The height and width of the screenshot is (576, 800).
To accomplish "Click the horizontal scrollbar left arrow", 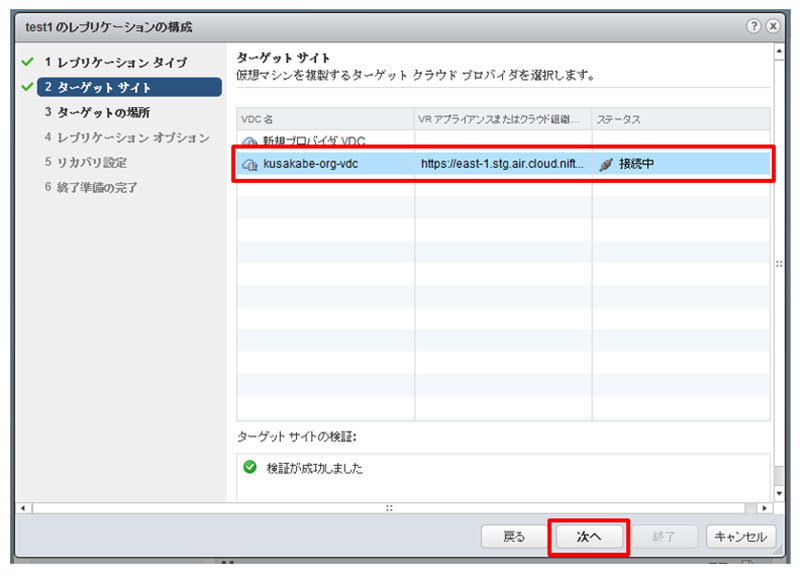I will coord(22,508).
